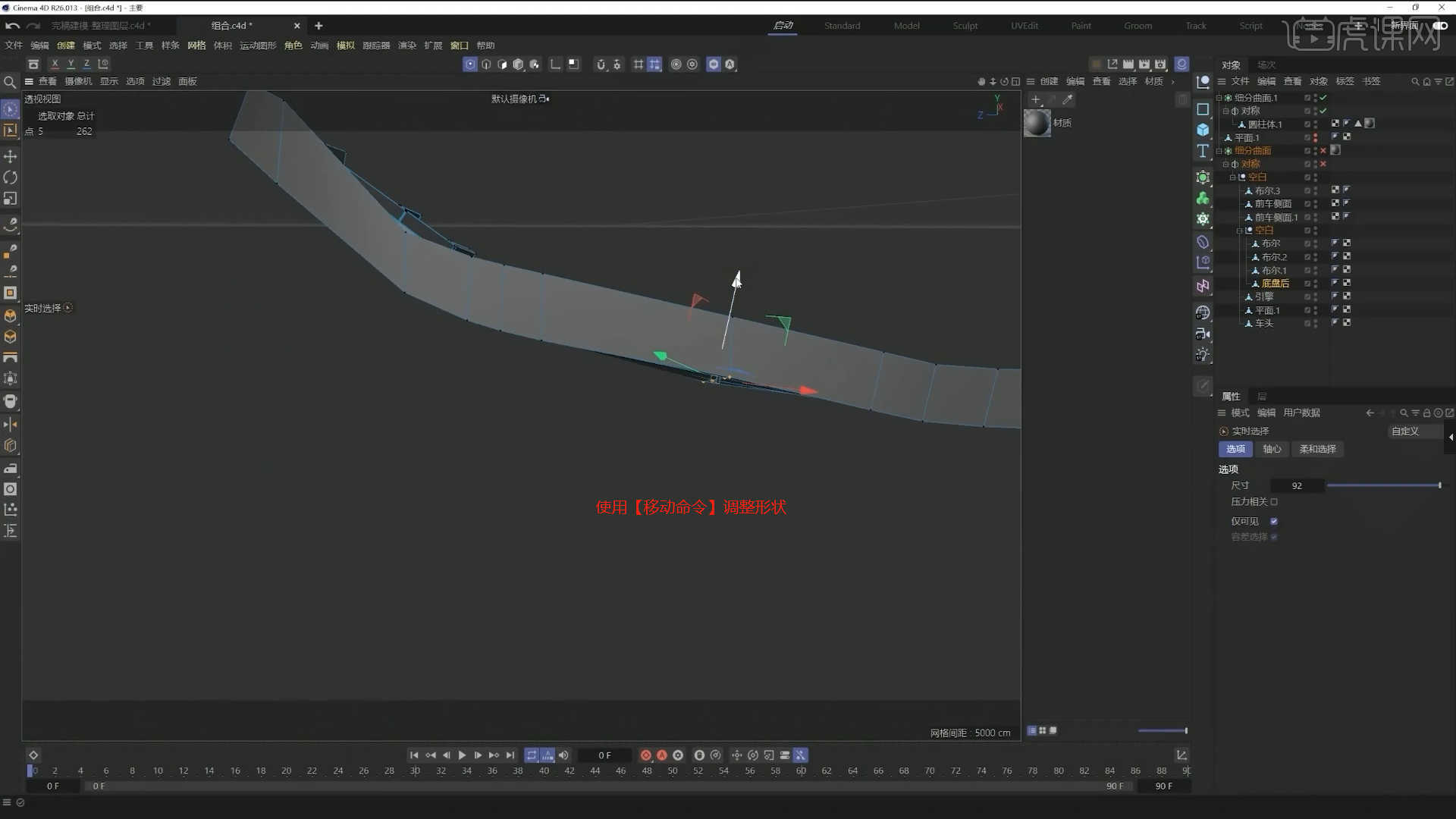The image size is (1456, 819).
Task: Add a cube primitive from the palette
Action: (x=1203, y=130)
